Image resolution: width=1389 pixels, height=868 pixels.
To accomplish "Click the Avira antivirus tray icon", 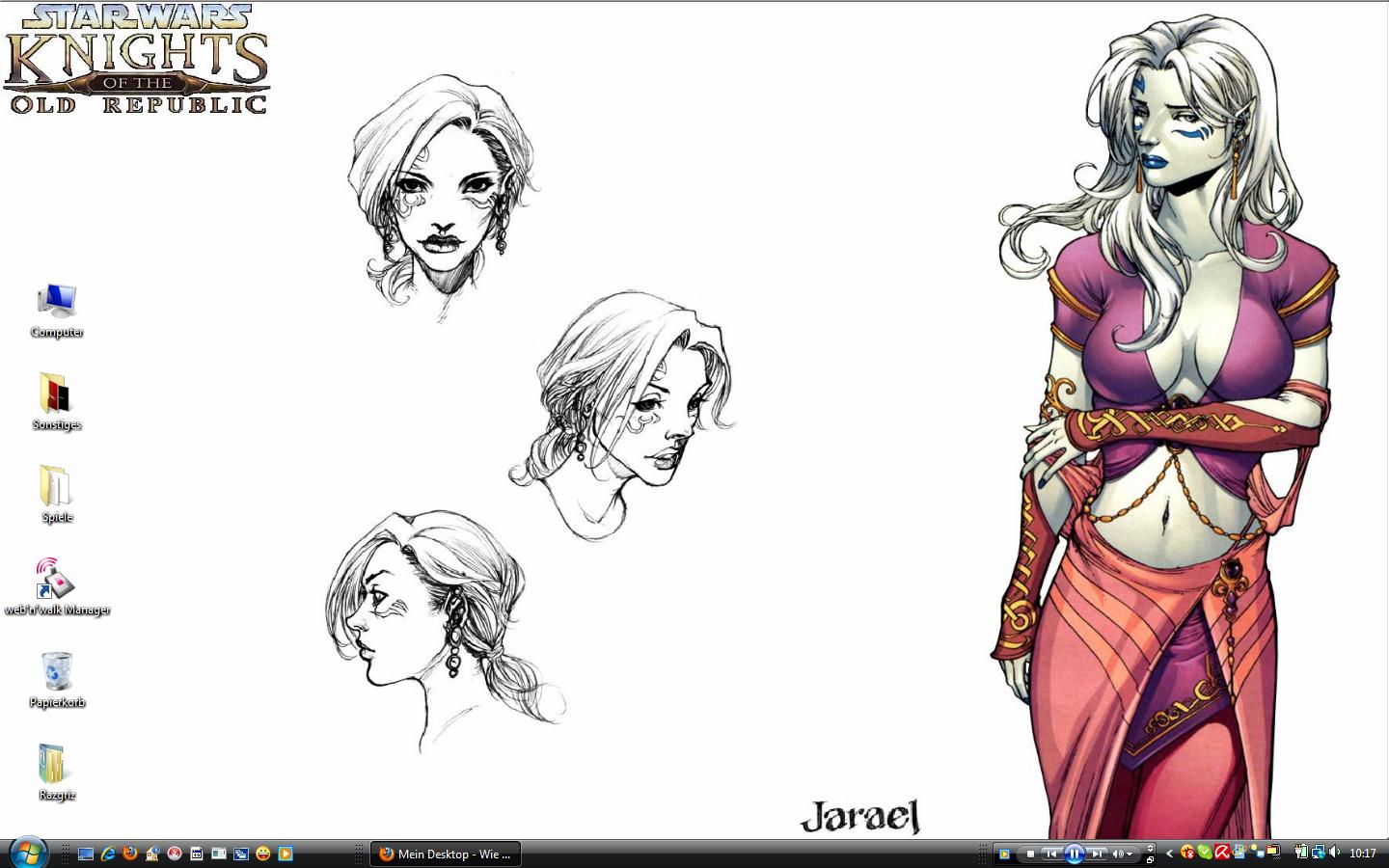I will (x=1221, y=853).
